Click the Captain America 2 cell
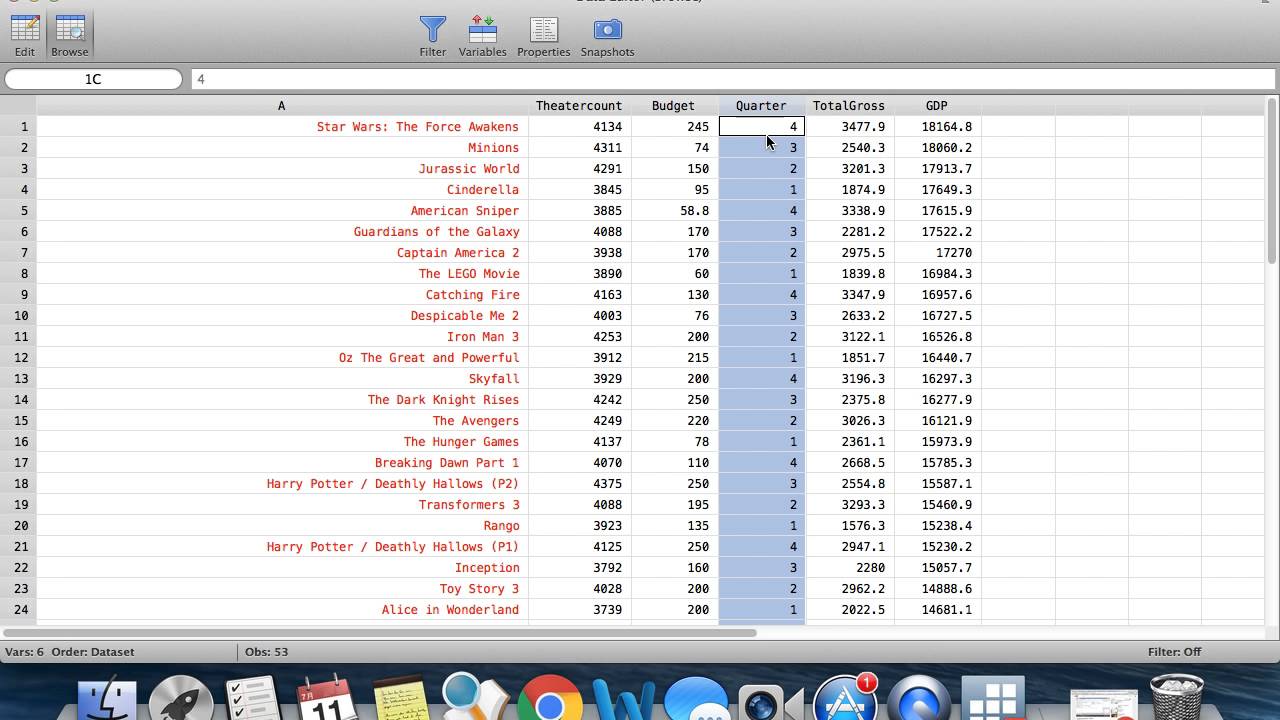 [282, 252]
